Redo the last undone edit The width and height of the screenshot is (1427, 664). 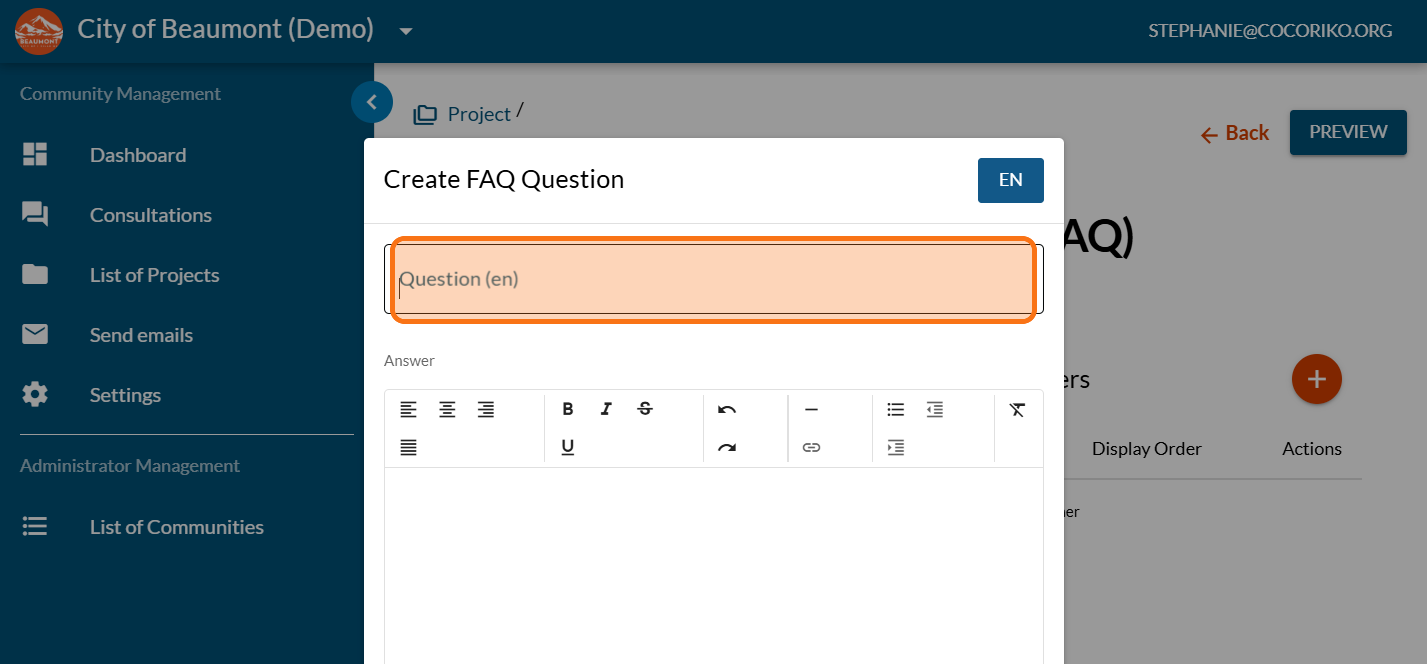point(727,447)
